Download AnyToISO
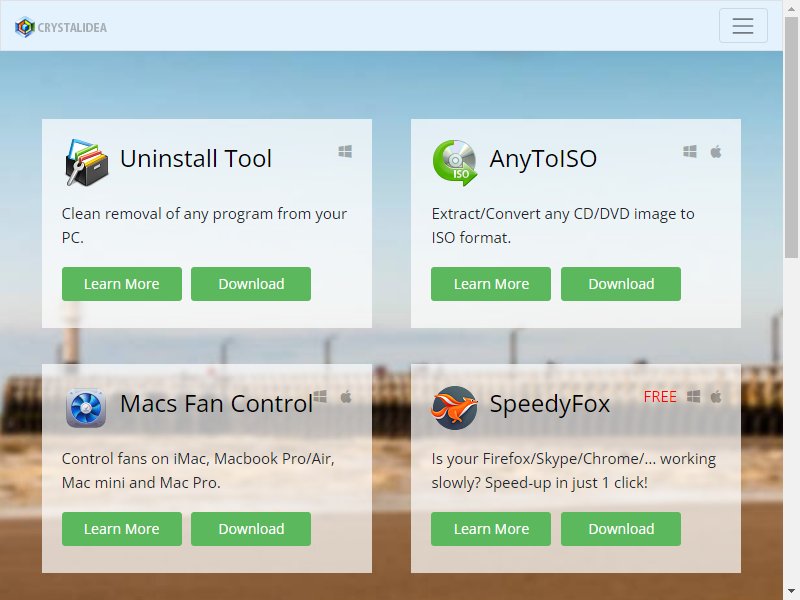Image resolution: width=800 pixels, height=600 pixels. pyautogui.click(x=621, y=284)
